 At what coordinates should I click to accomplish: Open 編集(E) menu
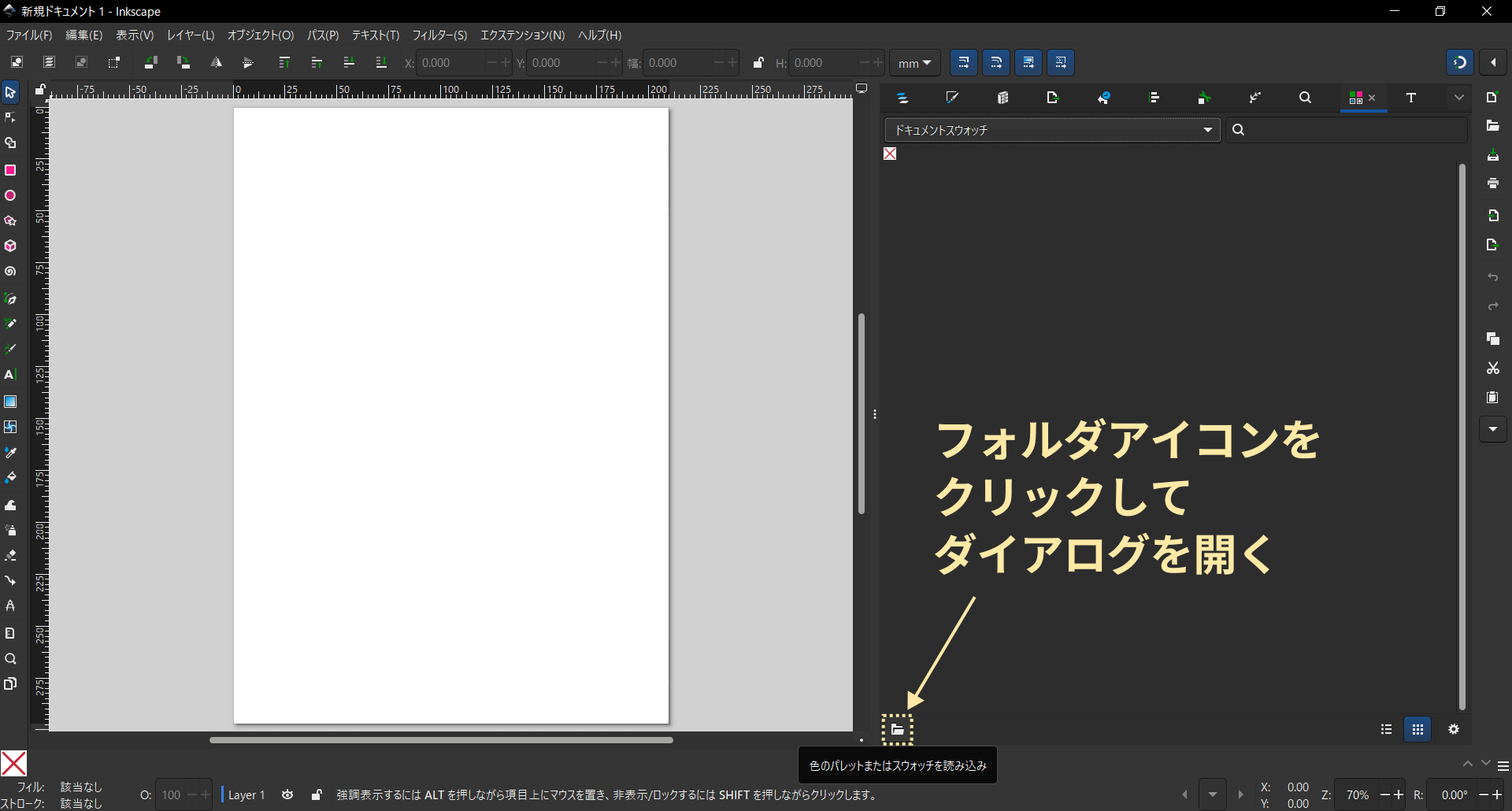(84, 35)
